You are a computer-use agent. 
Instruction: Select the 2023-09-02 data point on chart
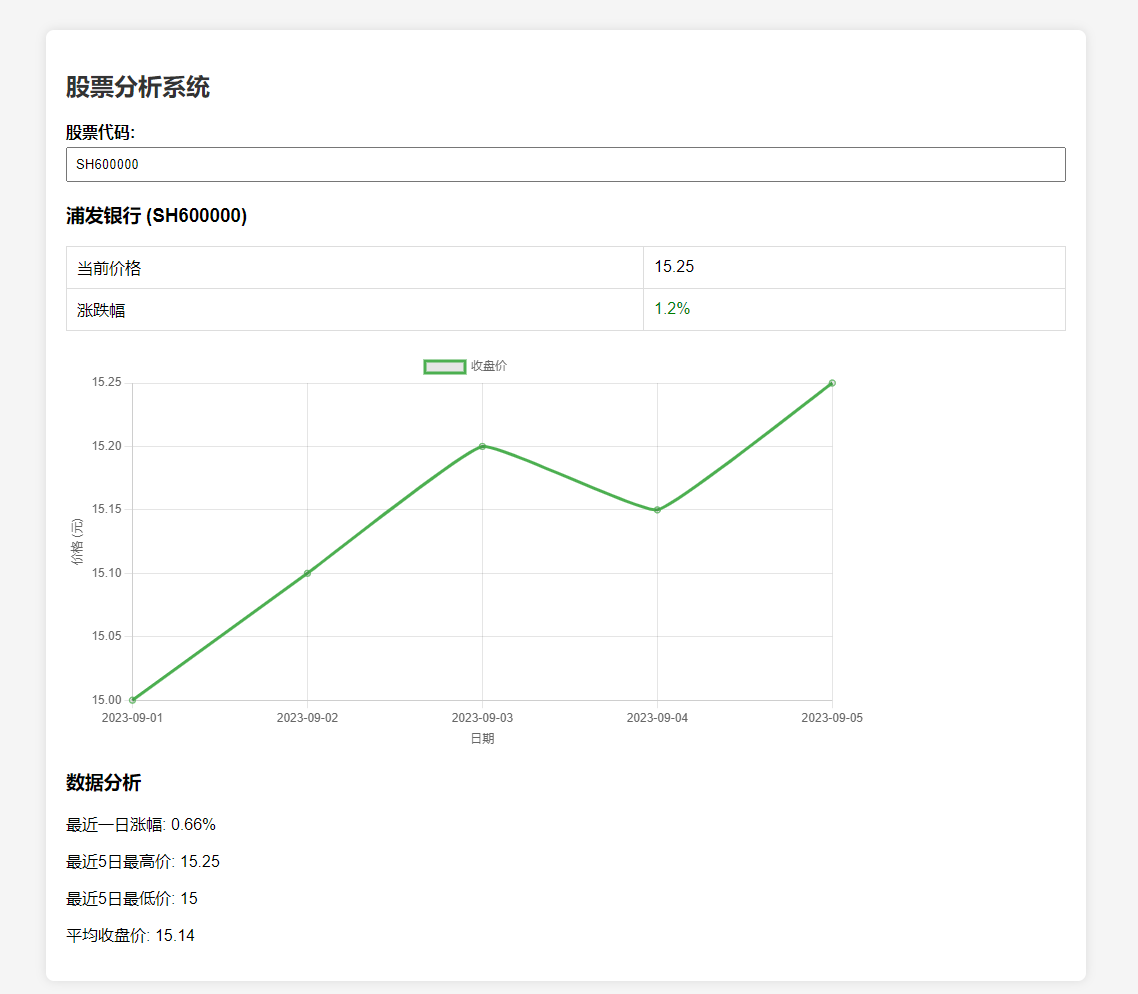pyautogui.click(x=307, y=573)
